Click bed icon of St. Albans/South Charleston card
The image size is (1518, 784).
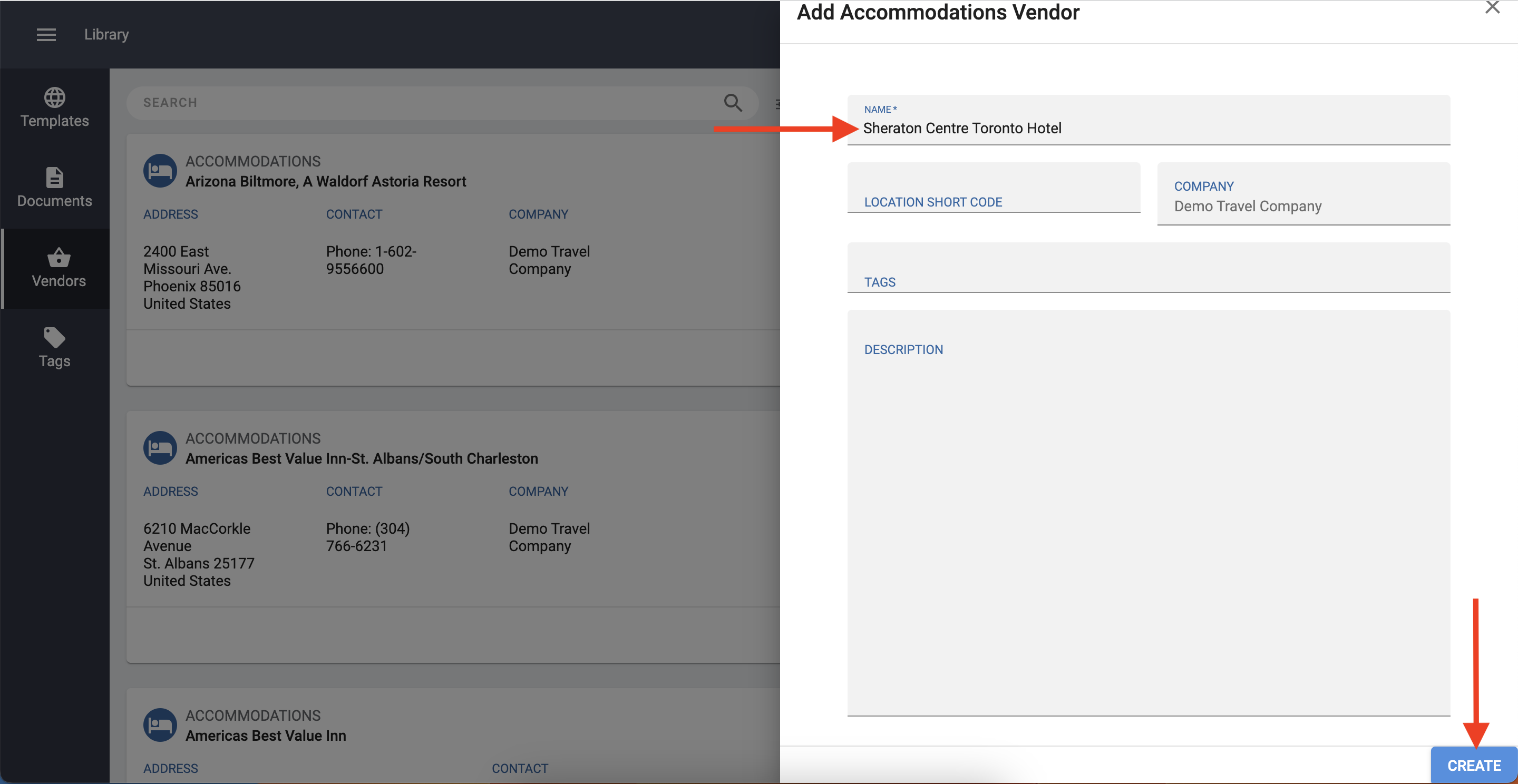[x=160, y=448]
